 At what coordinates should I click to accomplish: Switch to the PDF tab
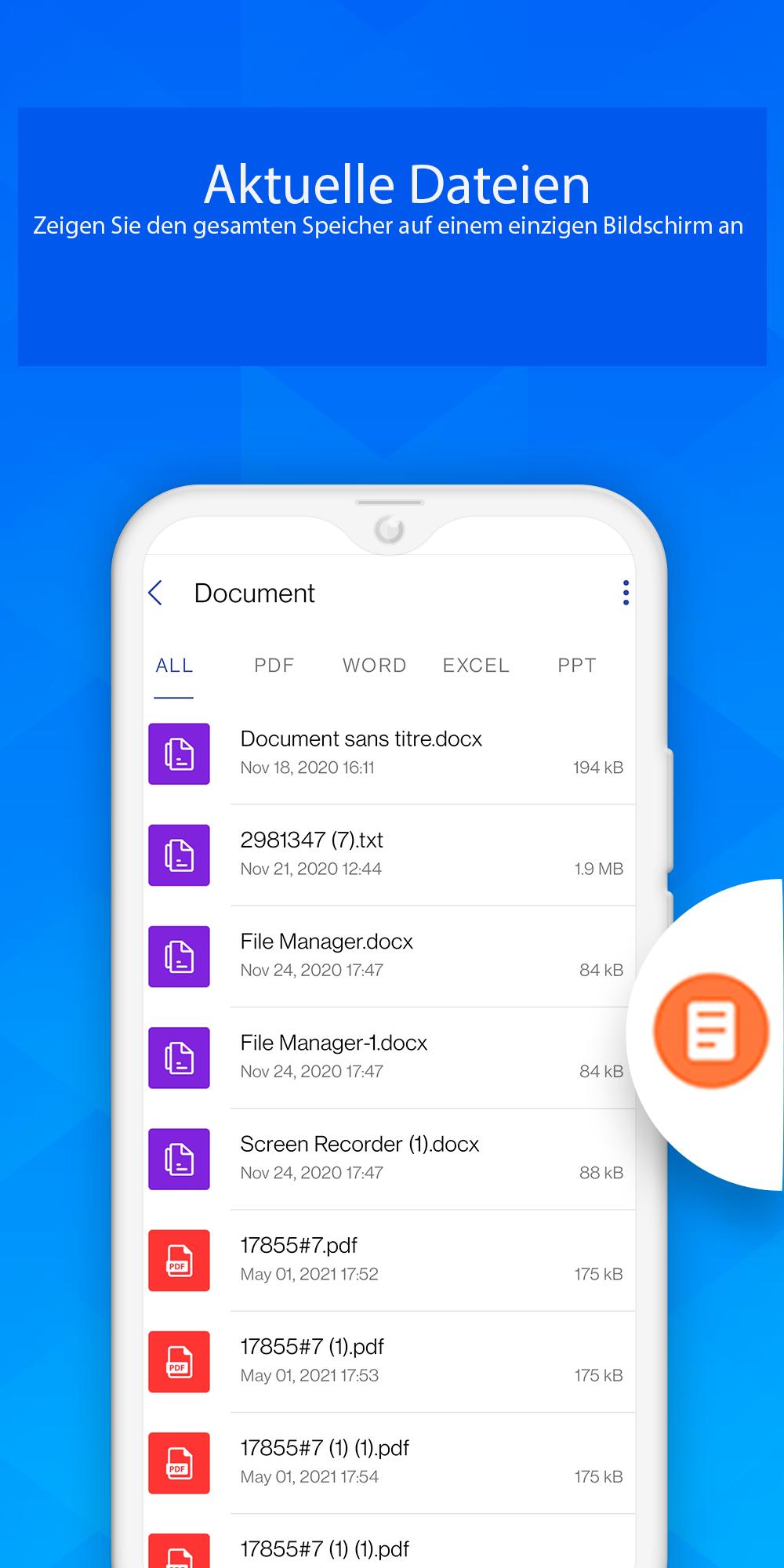[x=274, y=666]
